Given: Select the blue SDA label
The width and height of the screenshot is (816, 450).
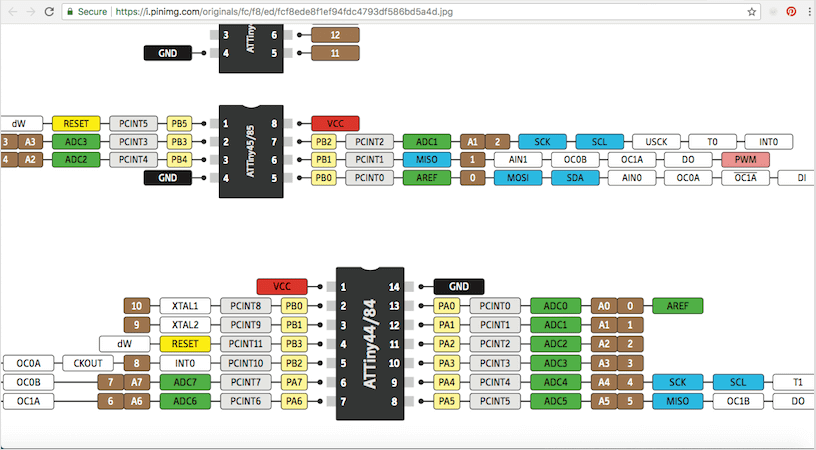Looking at the screenshot, I should tap(575, 177).
